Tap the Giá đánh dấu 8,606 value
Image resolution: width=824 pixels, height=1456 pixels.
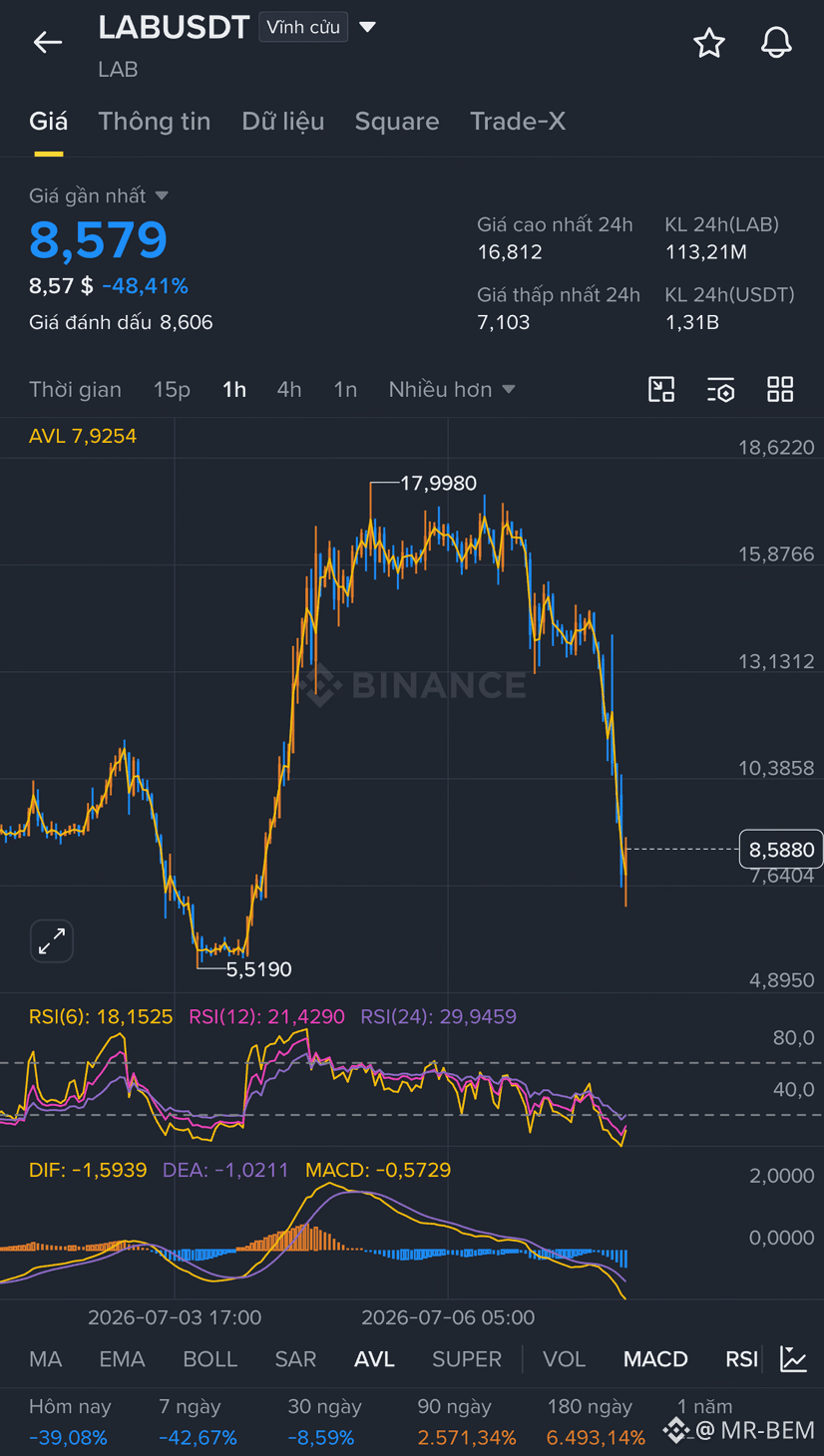pos(186,322)
